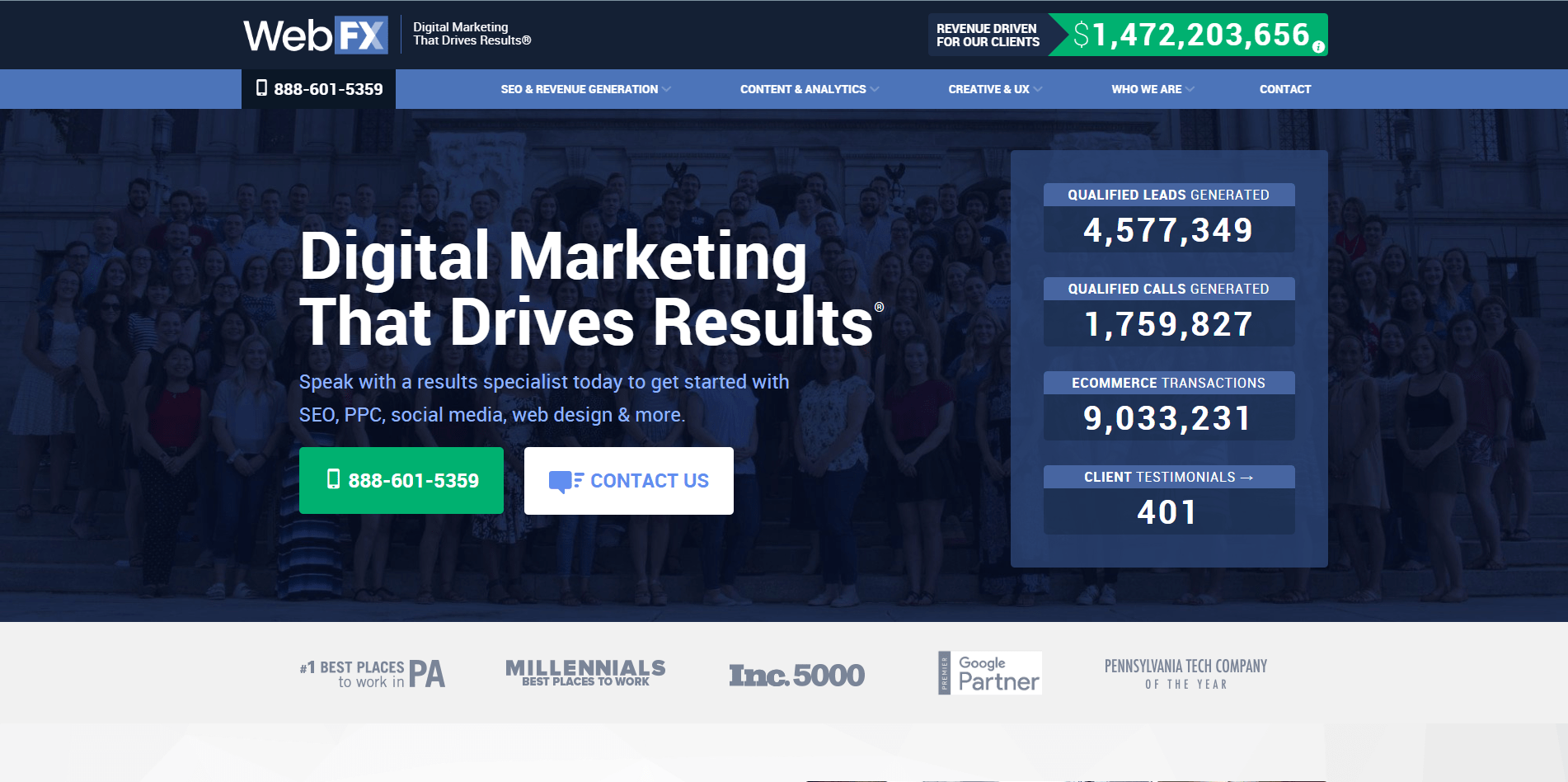The image size is (1568, 782).
Task: Click the Contact Us button
Action: click(628, 480)
